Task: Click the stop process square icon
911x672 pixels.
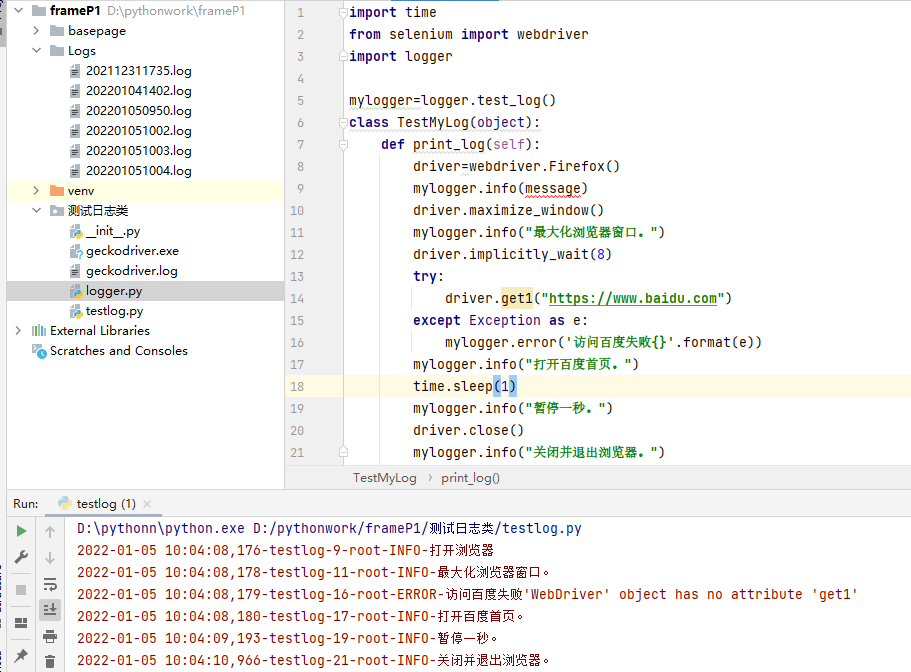Action: point(21,590)
